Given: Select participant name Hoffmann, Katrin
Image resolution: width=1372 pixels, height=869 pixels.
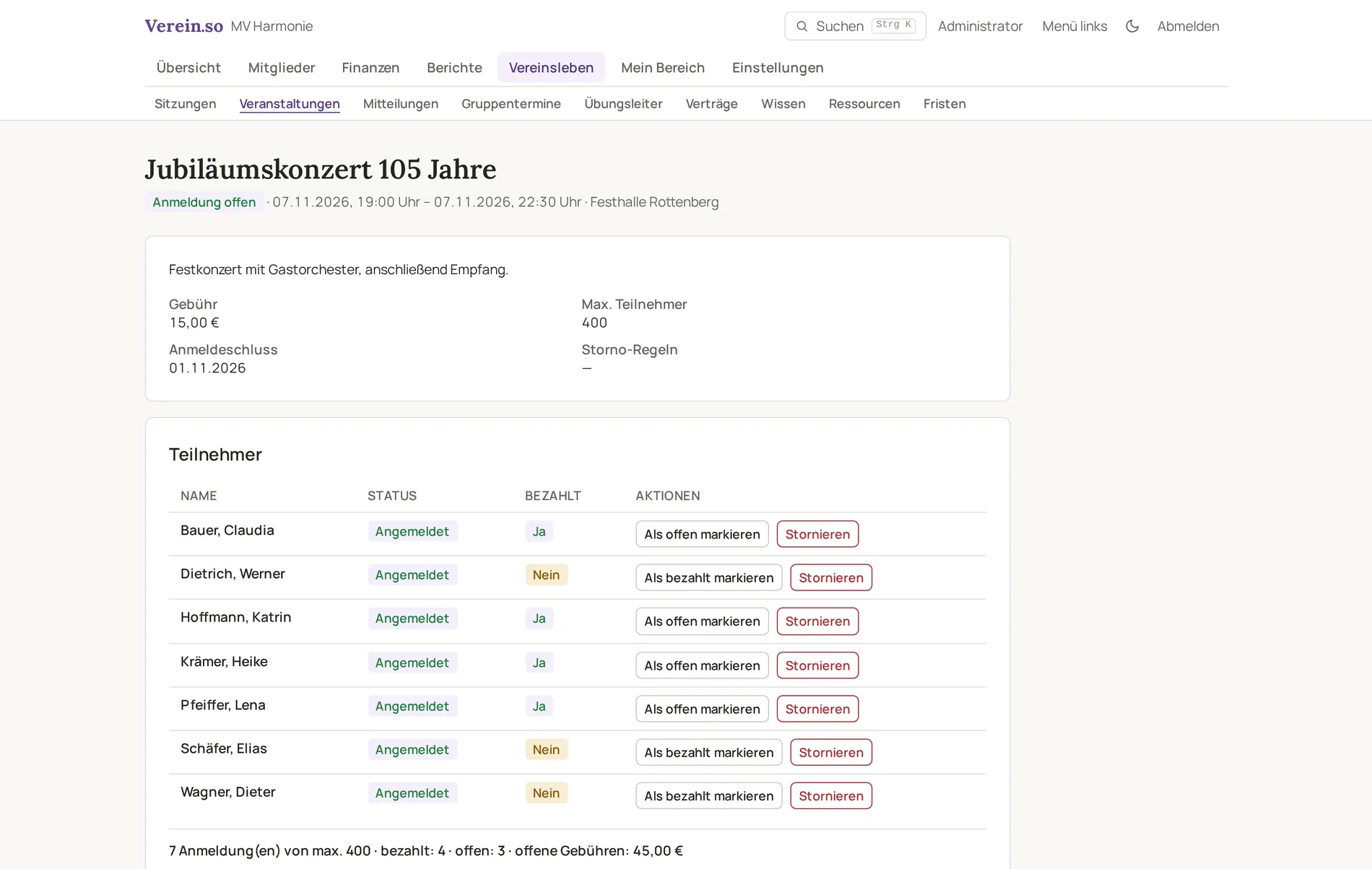Looking at the screenshot, I should (x=236, y=617).
